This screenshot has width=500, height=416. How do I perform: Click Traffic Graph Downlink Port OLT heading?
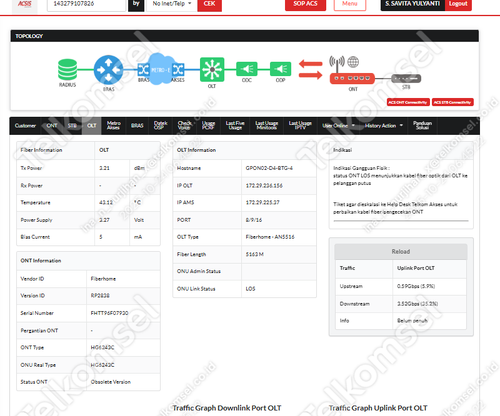tap(227, 408)
